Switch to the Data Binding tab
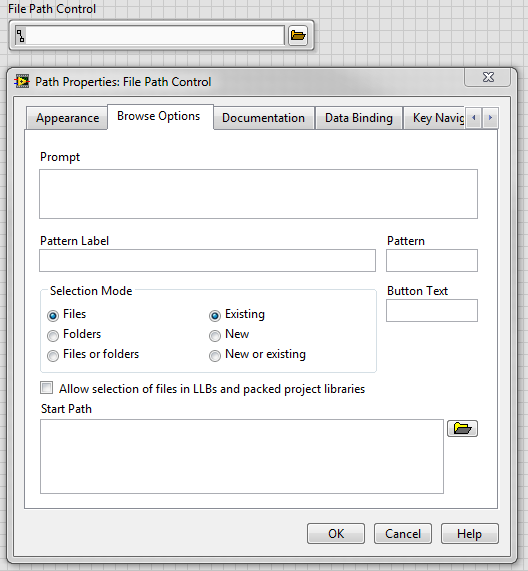This screenshot has height=571, width=528. (359, 118)
